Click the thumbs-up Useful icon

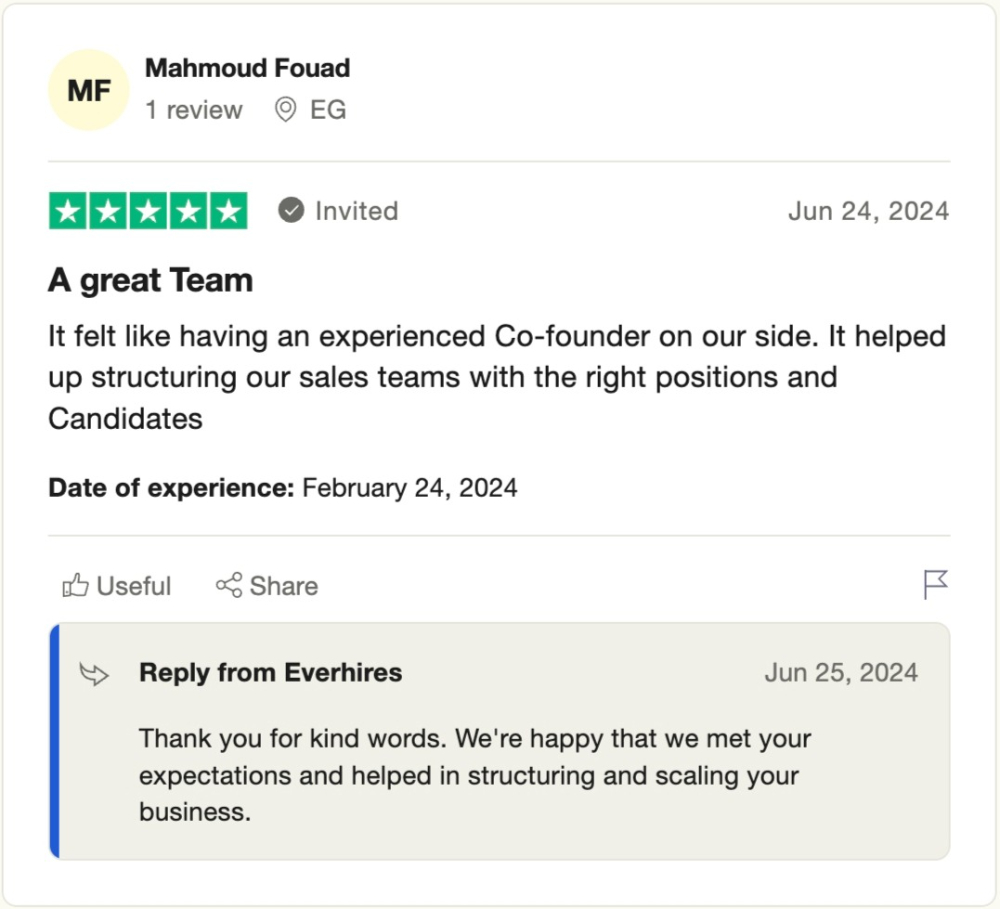(75, 586)
